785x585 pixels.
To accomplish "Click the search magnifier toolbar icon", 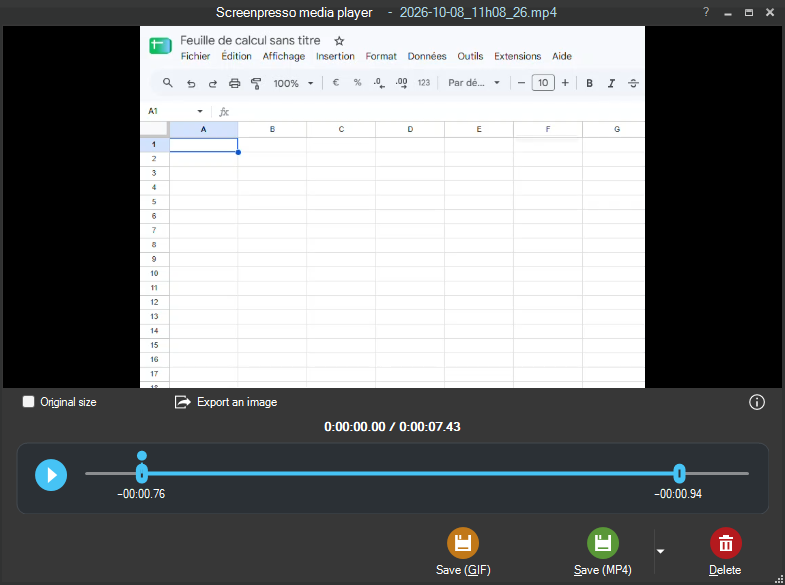I will (168, 83).
